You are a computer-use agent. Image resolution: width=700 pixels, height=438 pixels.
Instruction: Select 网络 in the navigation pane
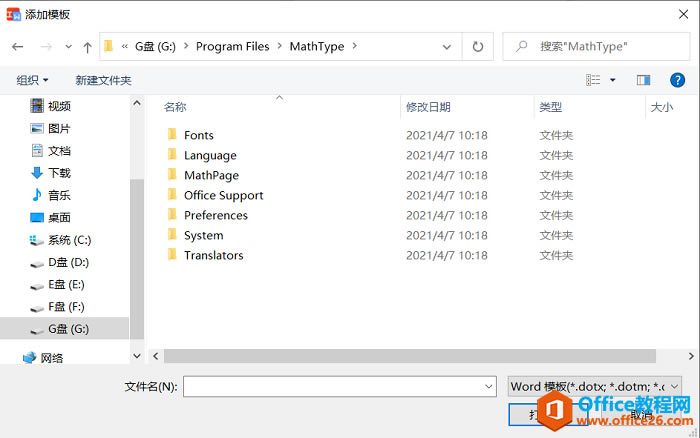(x=52, y=358)
